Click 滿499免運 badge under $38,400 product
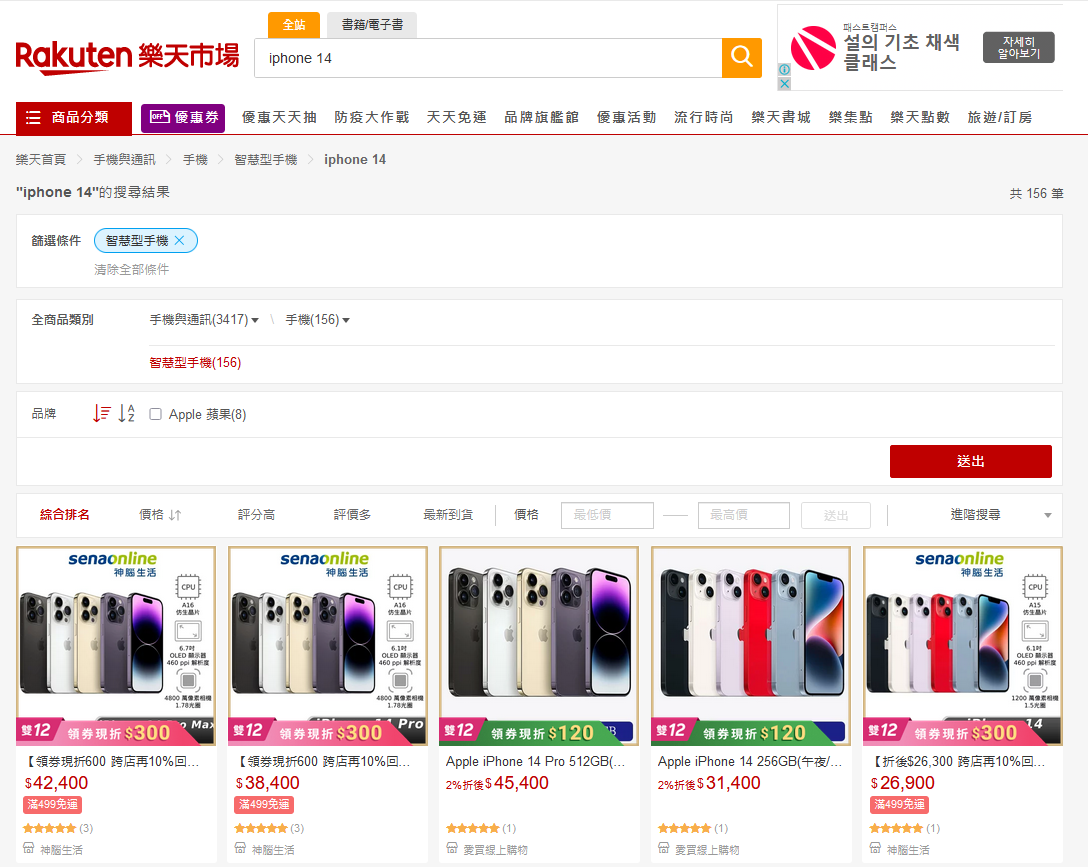The image size is (1088, 867). point(264,805)
